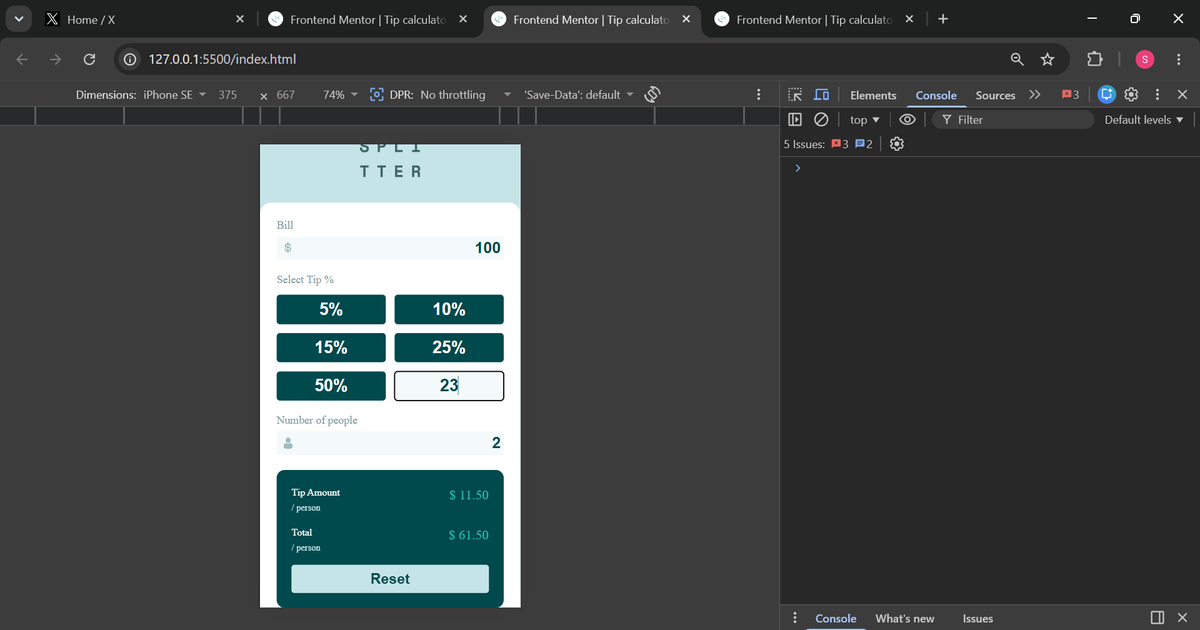Show the console sidebar panel
The image size is (1200, 630).
point(795,119)
